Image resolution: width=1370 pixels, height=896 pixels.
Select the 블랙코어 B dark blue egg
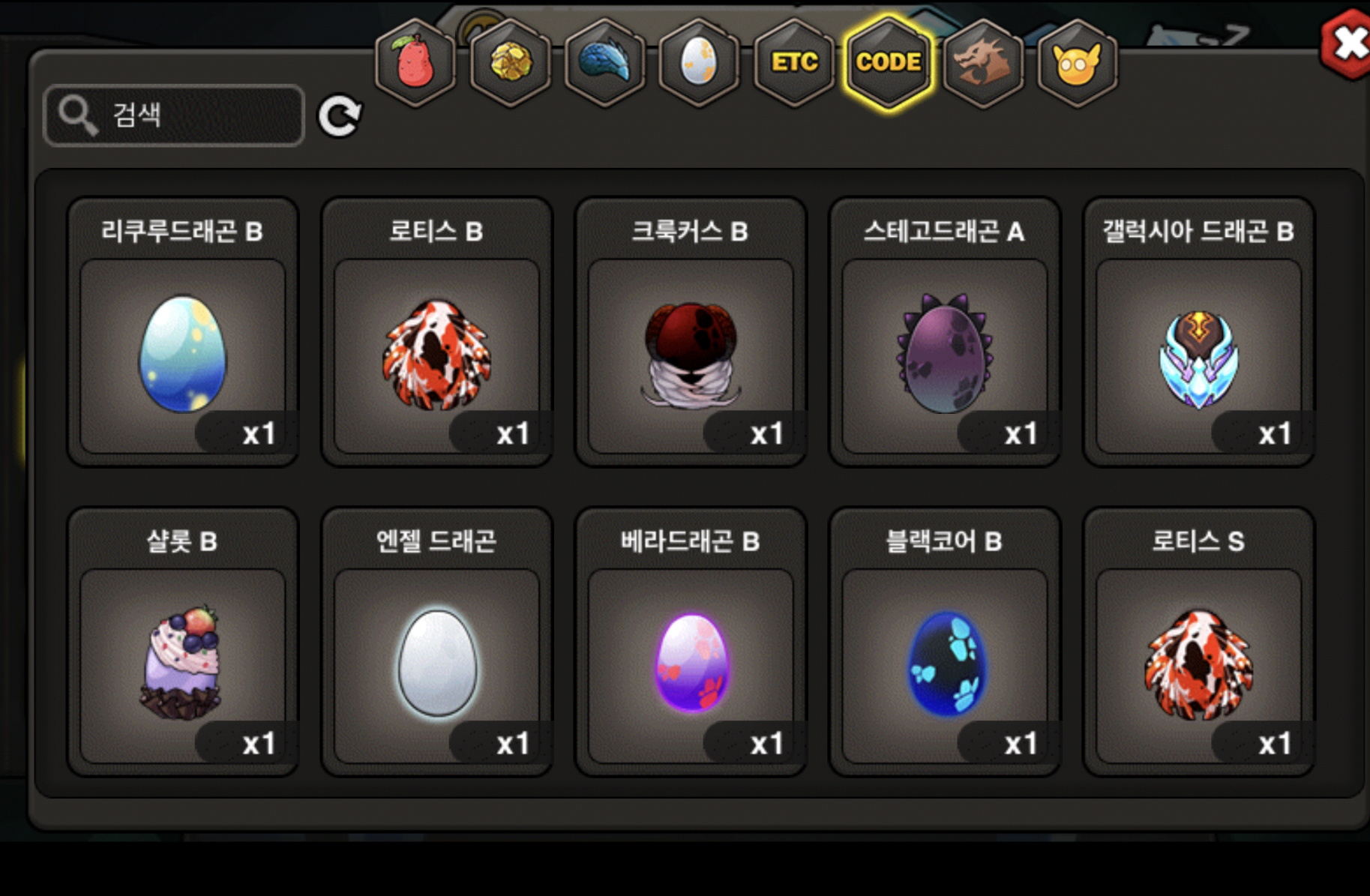point(945,642)
